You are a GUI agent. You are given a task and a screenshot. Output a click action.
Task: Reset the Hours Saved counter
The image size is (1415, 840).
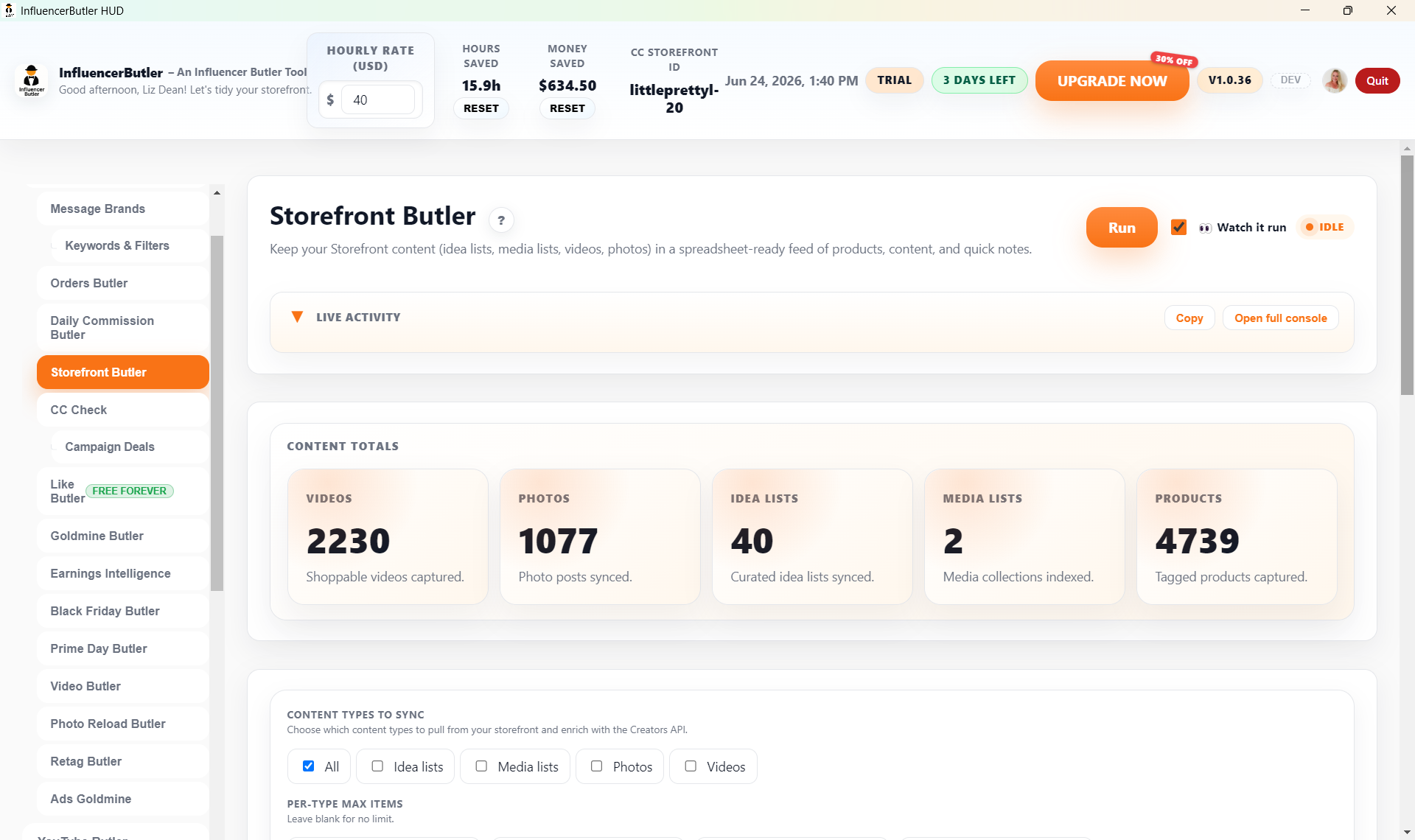tap(481, 108)
